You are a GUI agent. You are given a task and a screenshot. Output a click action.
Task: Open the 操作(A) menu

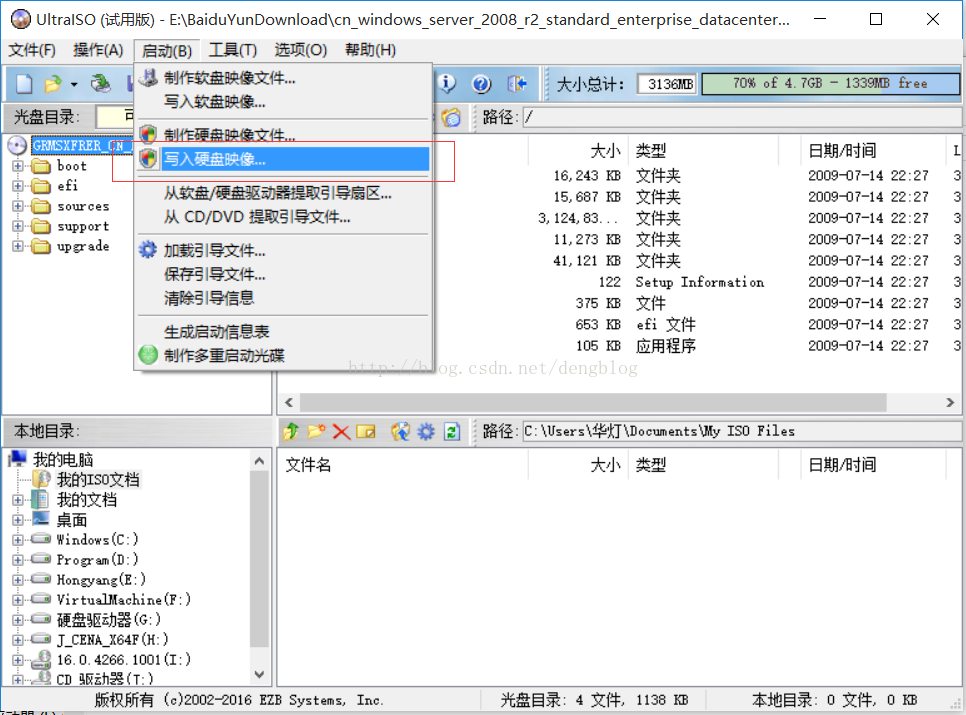click(98, 50)
